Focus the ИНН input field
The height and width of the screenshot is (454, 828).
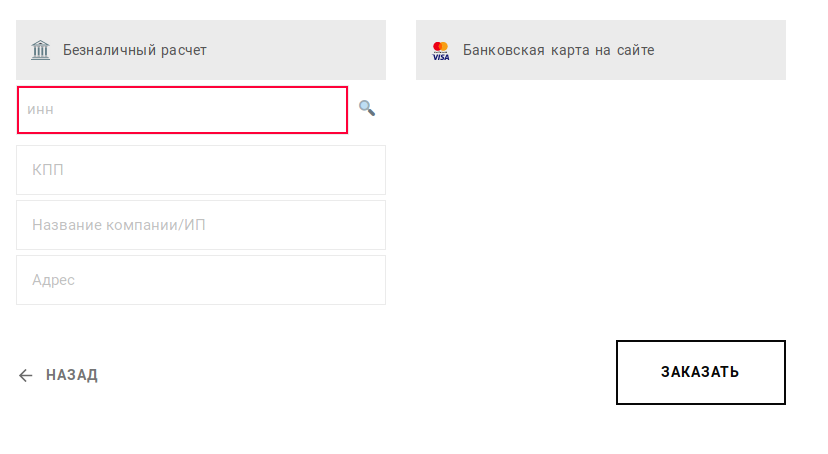click(x=182, y=110)
